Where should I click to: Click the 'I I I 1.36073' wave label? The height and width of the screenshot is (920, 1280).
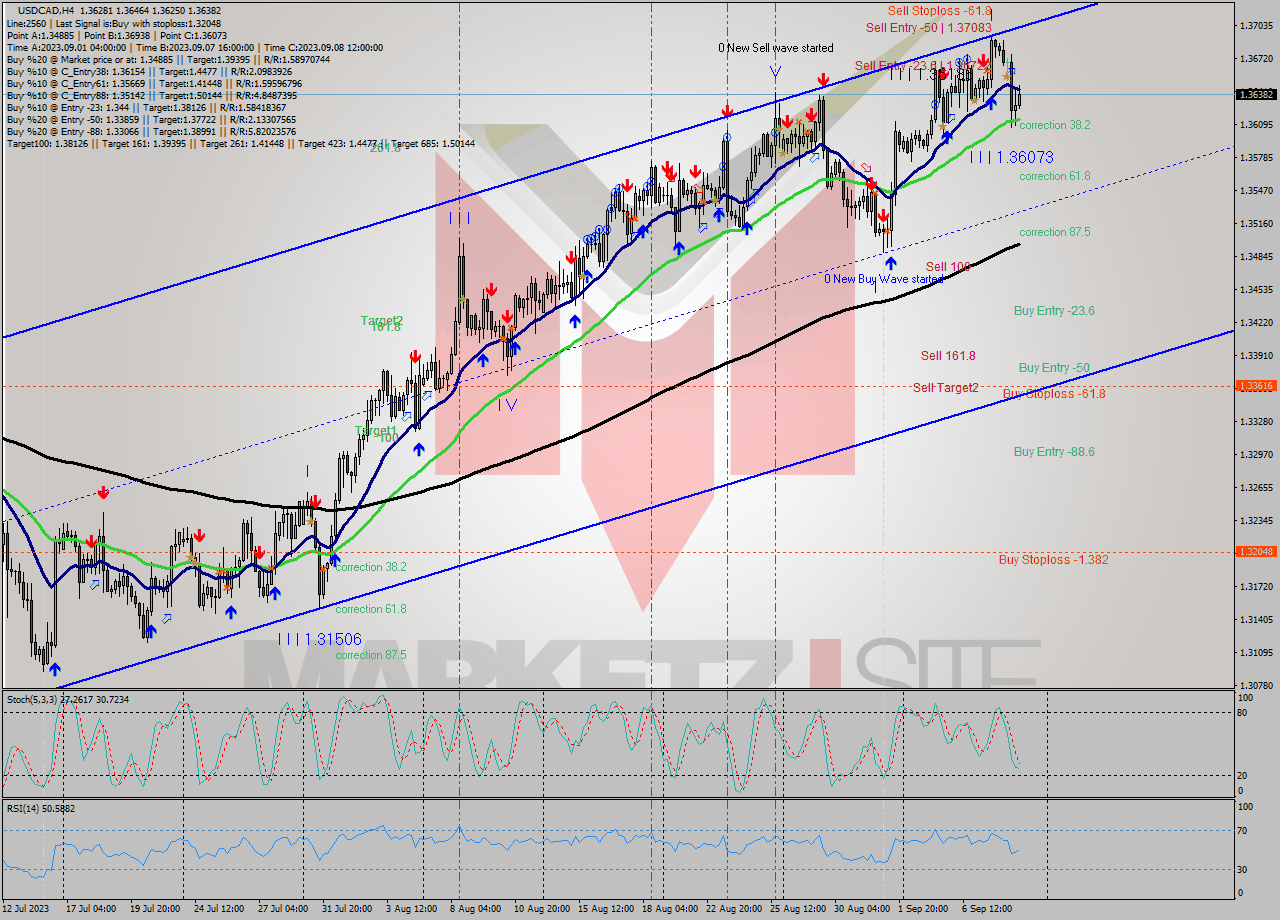1011,158
